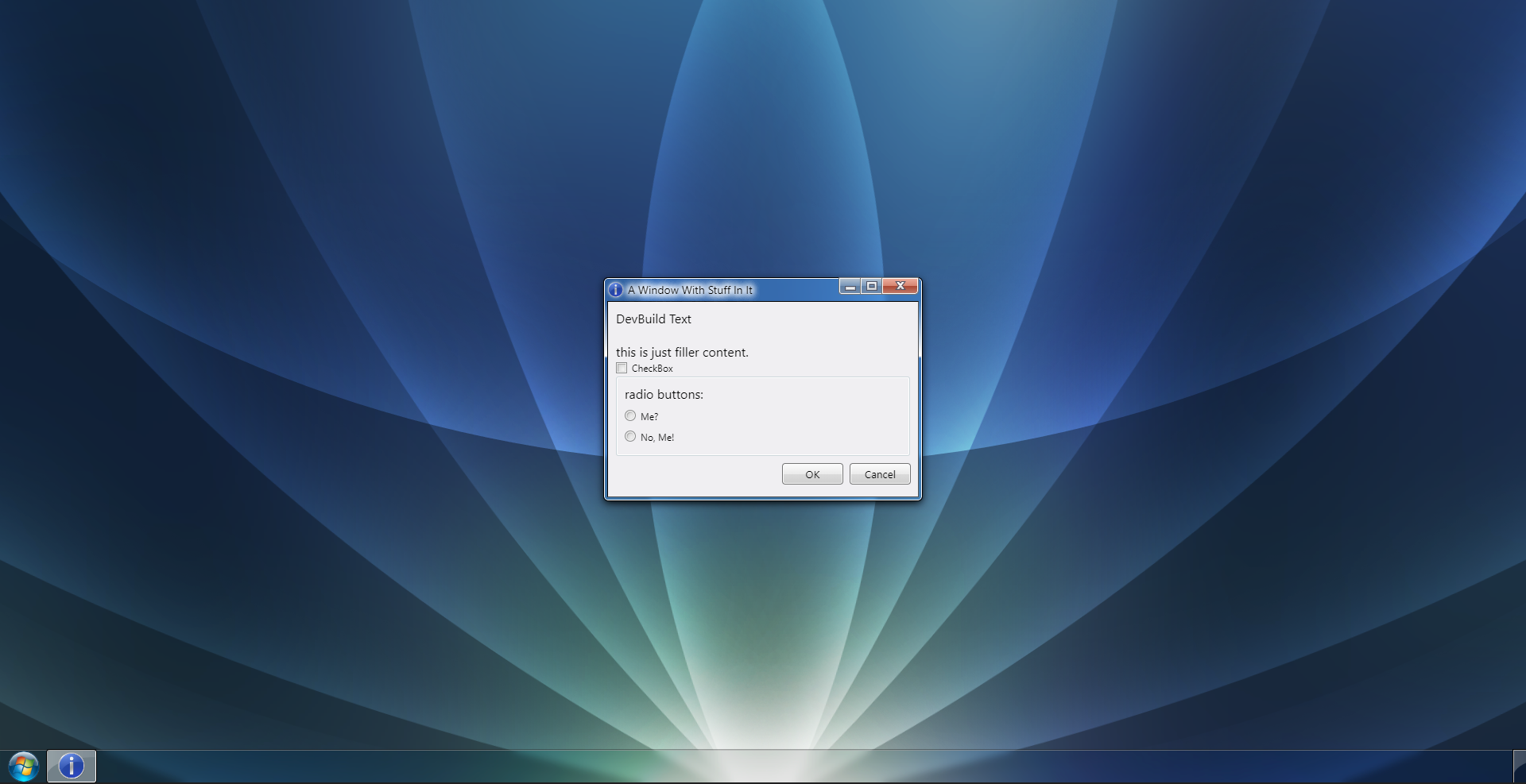Click the "this is just filler content." text
The image size is (1526, 784).
[x=682, y=353]
